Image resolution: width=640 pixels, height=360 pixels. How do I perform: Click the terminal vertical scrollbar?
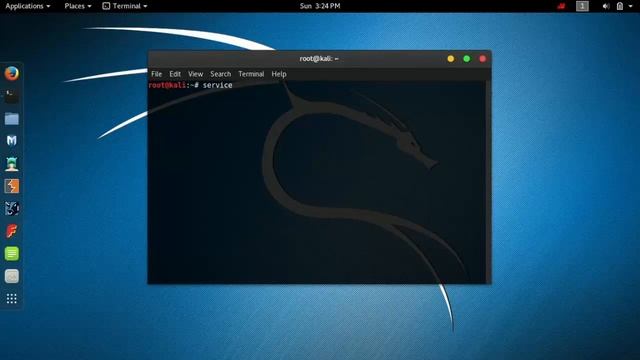point(488,182)
